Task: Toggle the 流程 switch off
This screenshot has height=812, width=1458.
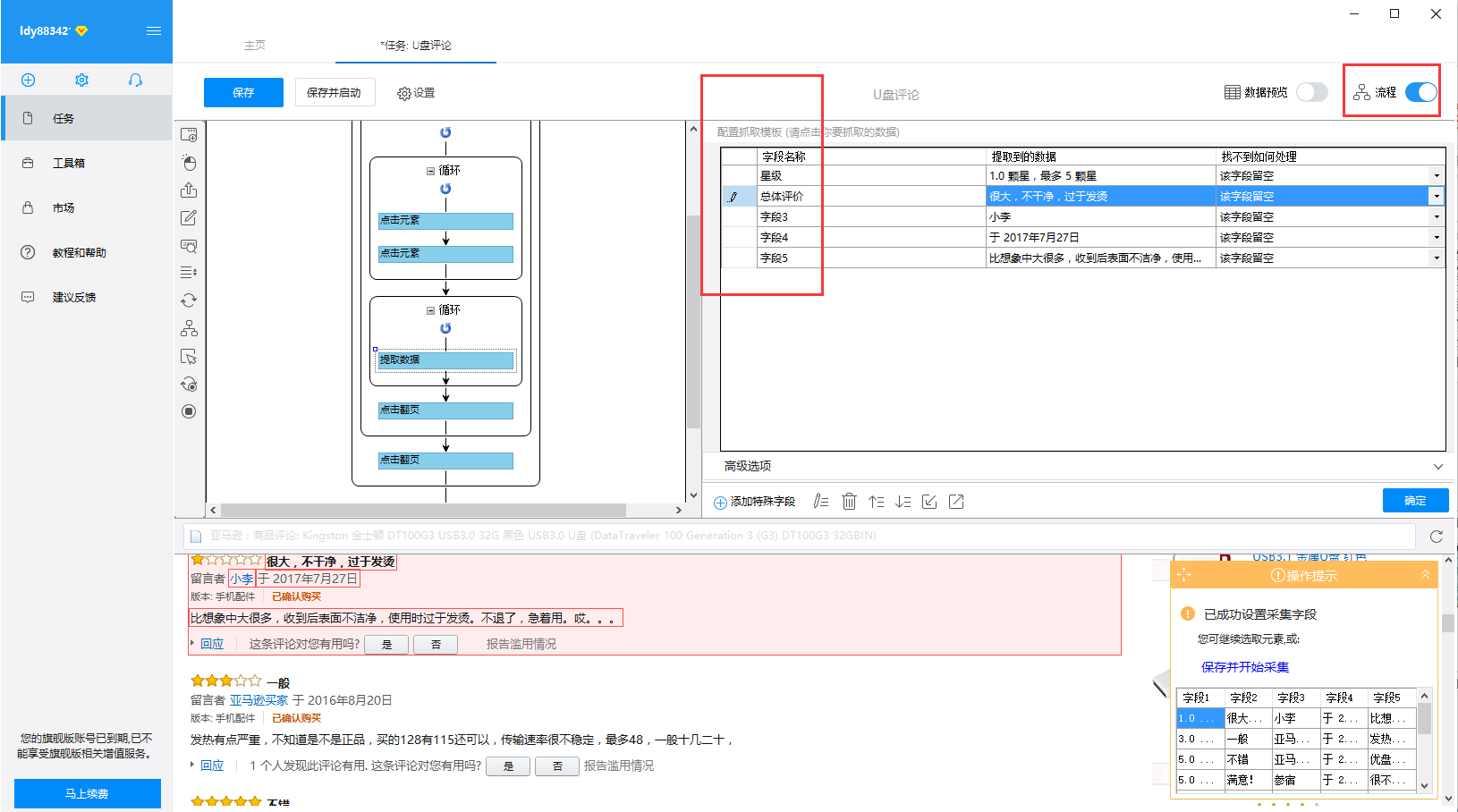Action: click(1420, 92)
